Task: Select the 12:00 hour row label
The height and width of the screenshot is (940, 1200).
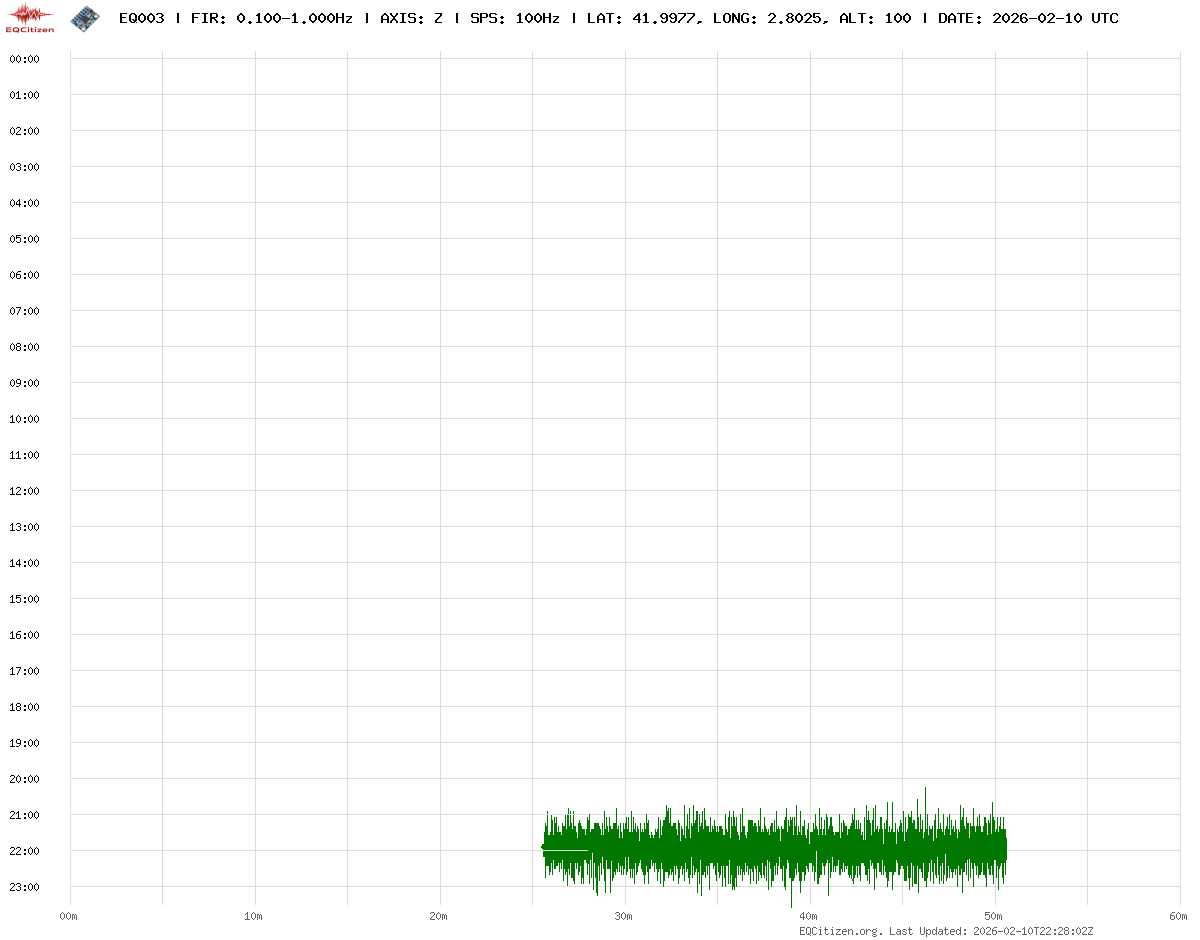Action: pos(24,491)
